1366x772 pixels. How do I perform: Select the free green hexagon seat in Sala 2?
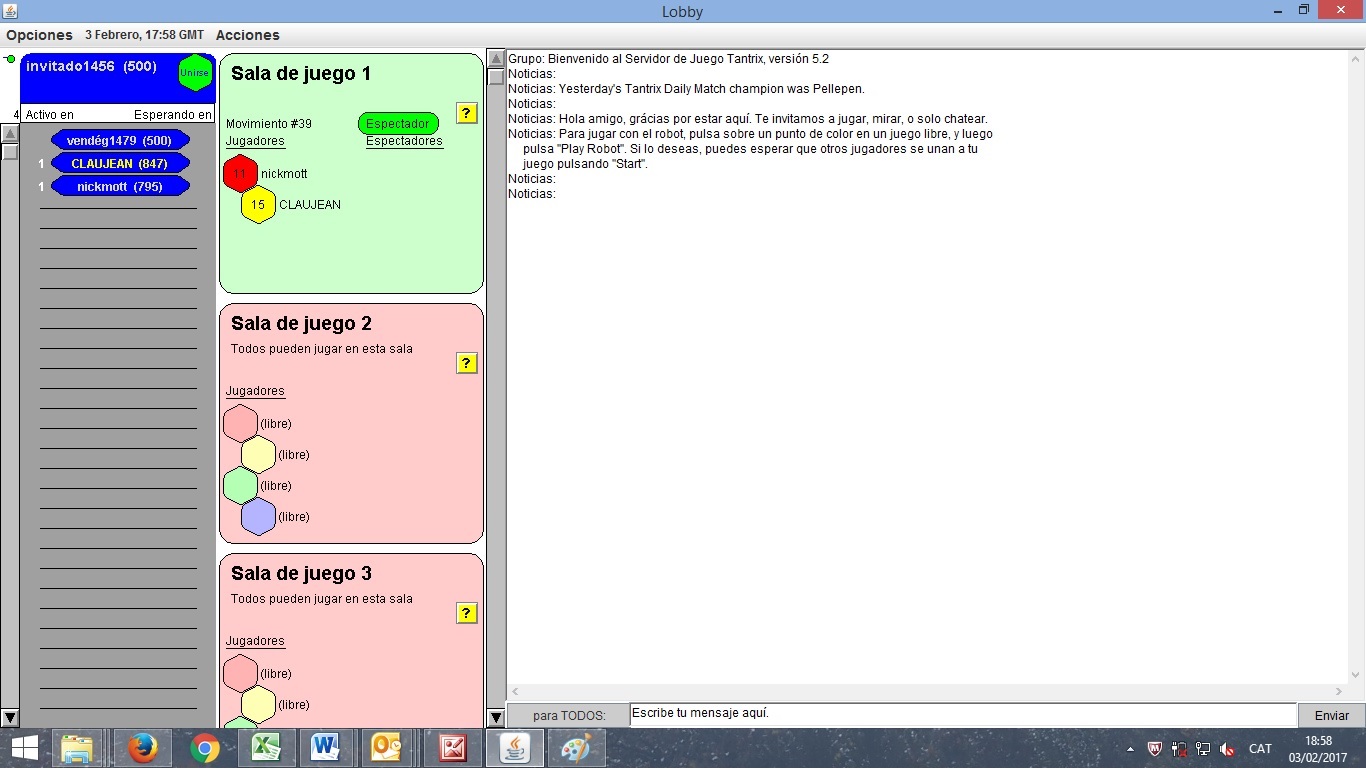240,486
